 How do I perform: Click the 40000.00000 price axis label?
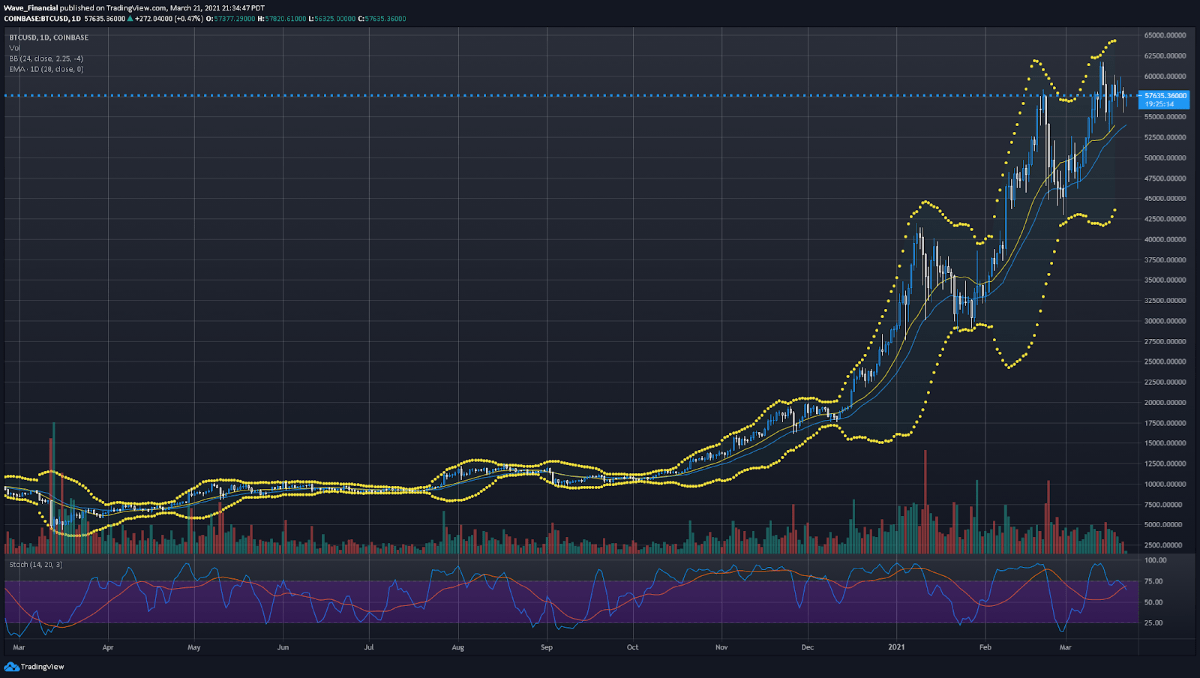click(x=1165, y=240)
